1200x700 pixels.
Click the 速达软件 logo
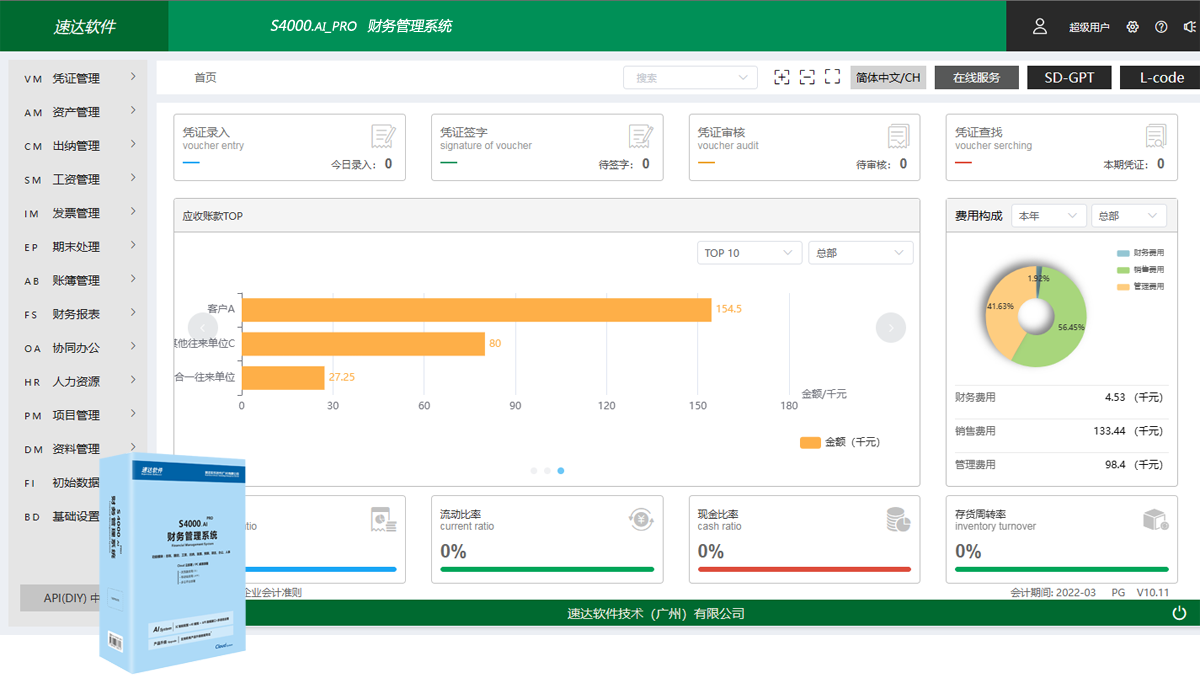pos(84,27)
